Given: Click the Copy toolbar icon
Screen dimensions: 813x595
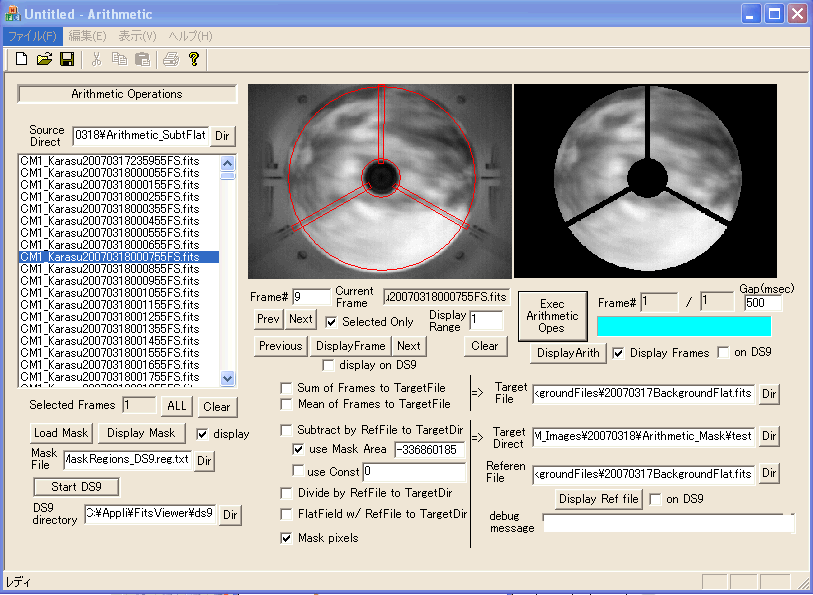Looking at the screenshot, I should (119, 59).
